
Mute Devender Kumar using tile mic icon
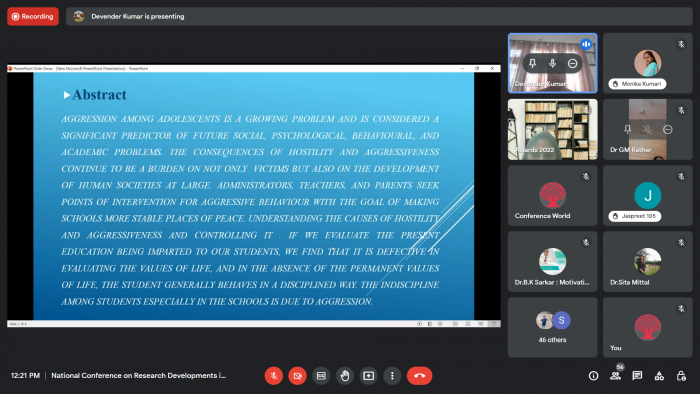point(552,63)
